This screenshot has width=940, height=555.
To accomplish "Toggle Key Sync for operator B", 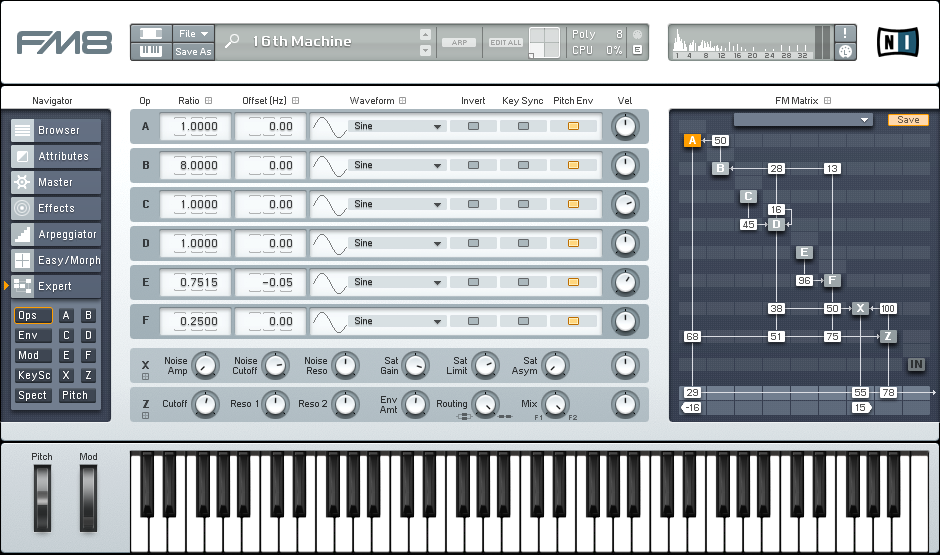I will (523, 165).
